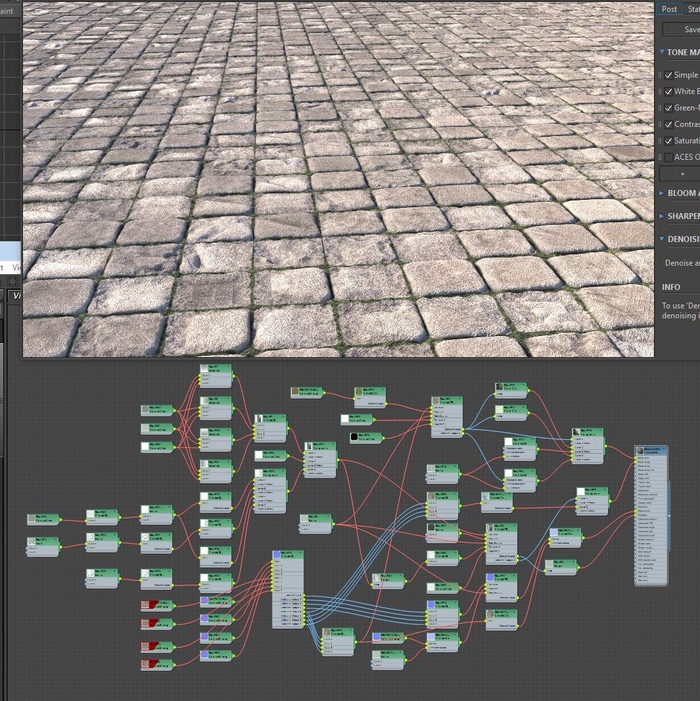Uncheck the Saturation operator
Image resolution: width=700 pixels, height=701 pixels.
(669, 141)
